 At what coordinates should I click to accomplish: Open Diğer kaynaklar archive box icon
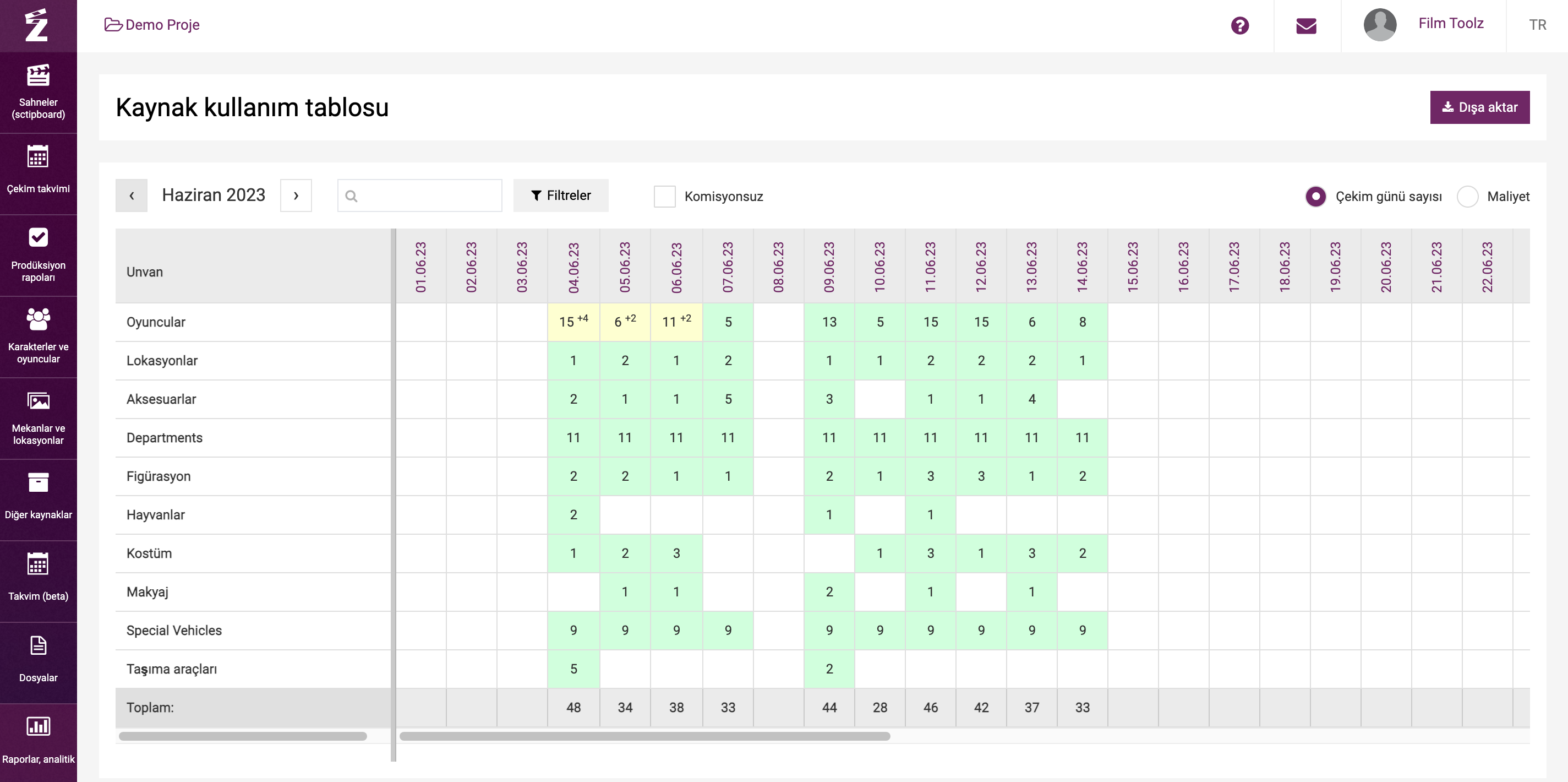tap(38, 482)
